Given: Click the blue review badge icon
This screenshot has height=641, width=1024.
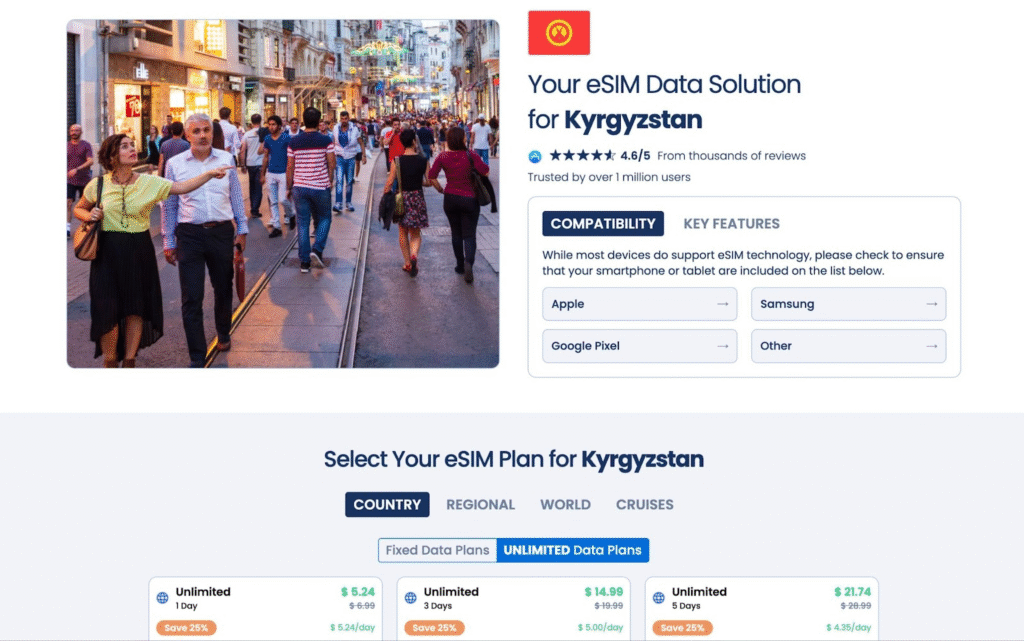Looking at the screenshot, I should pos(535,156).
